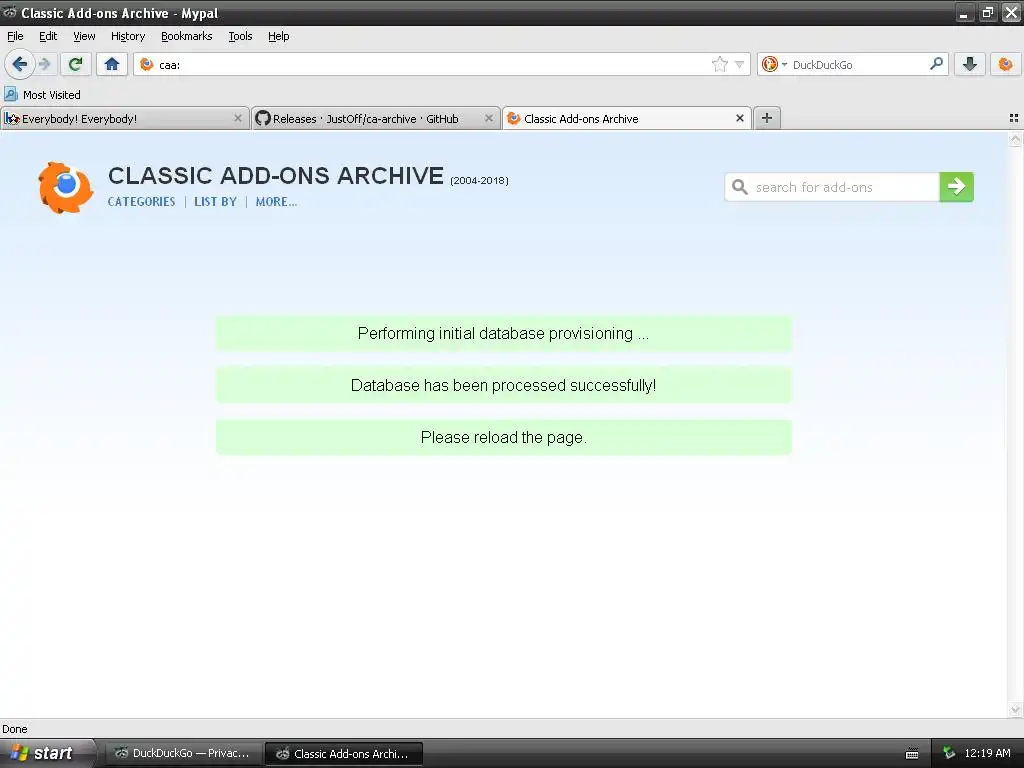Click 'Database has been processed successfully!' message
The height and width of the screenshot is (768, 1024).
(x=504, y=385)
